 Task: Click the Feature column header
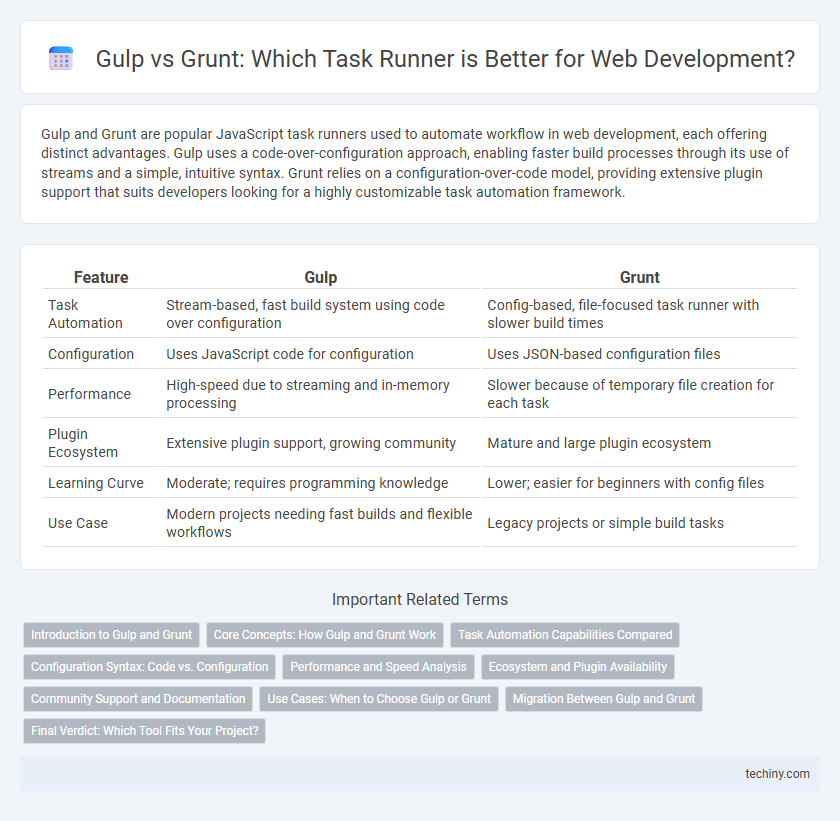(x=101, y=277)
